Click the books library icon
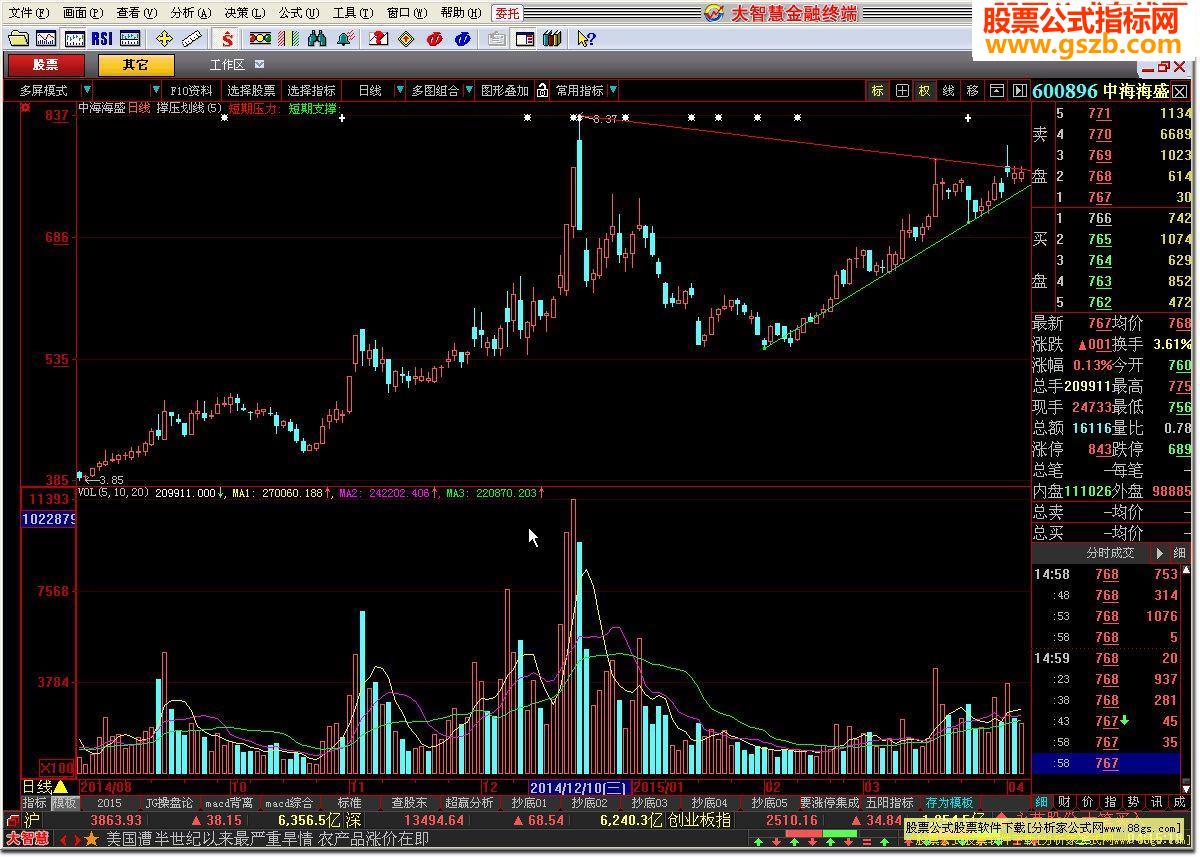This screenshot has height=857, width=1200. coord(552,39)
